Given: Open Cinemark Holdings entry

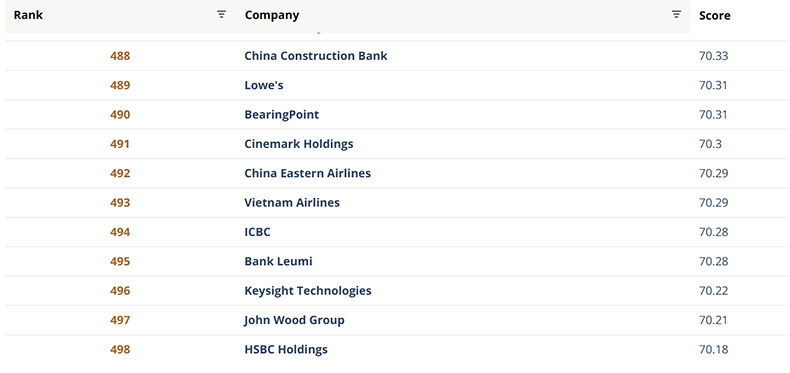Looking at the screenshot, I should 299,144.
